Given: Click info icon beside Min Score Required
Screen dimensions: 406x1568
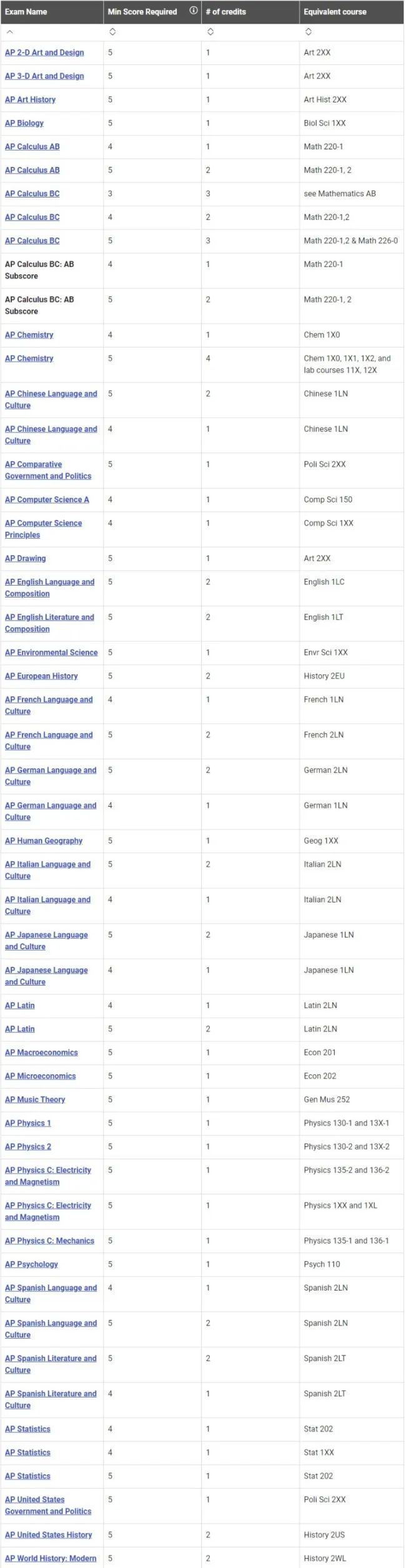Looking at the screenshot, I should coord(193,11).
